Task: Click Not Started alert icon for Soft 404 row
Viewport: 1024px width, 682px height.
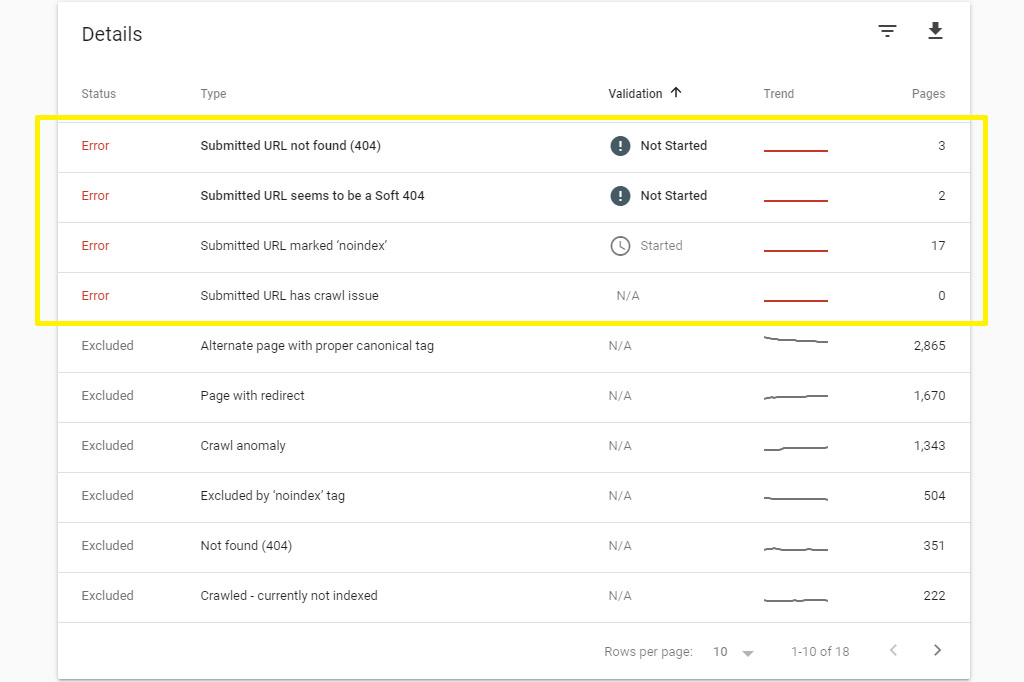Action: click(x=620, y=196)
